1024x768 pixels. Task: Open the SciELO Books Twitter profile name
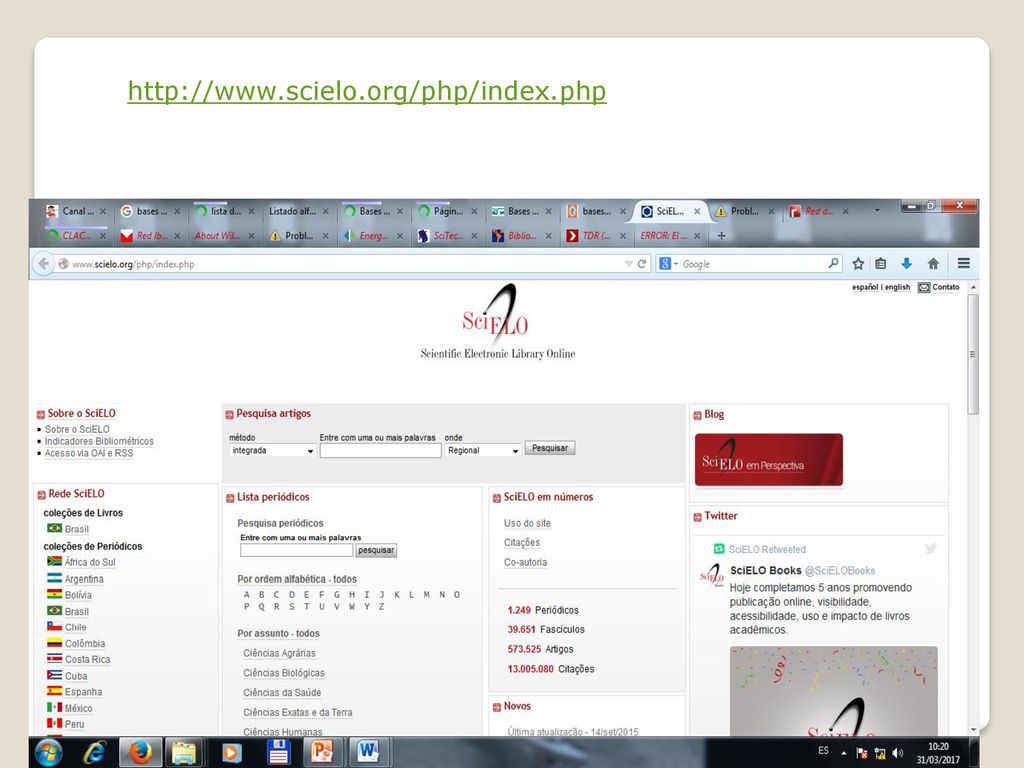coord(765,571)
